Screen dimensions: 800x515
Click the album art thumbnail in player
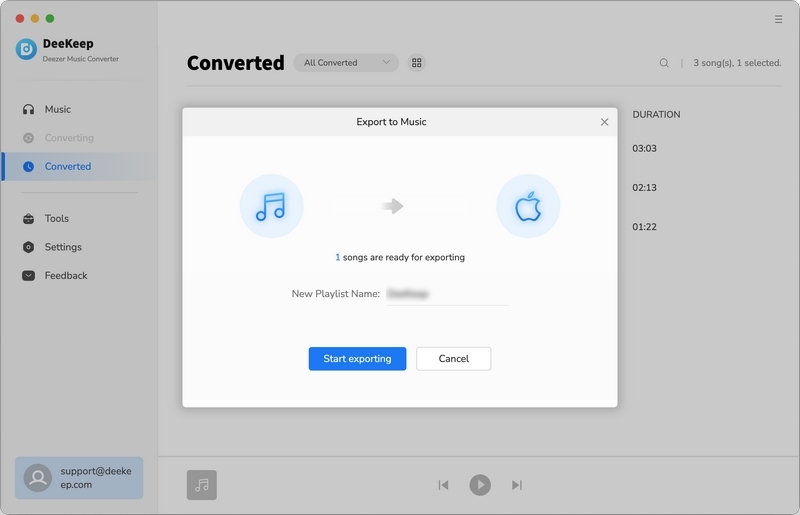tap(202, 485)
